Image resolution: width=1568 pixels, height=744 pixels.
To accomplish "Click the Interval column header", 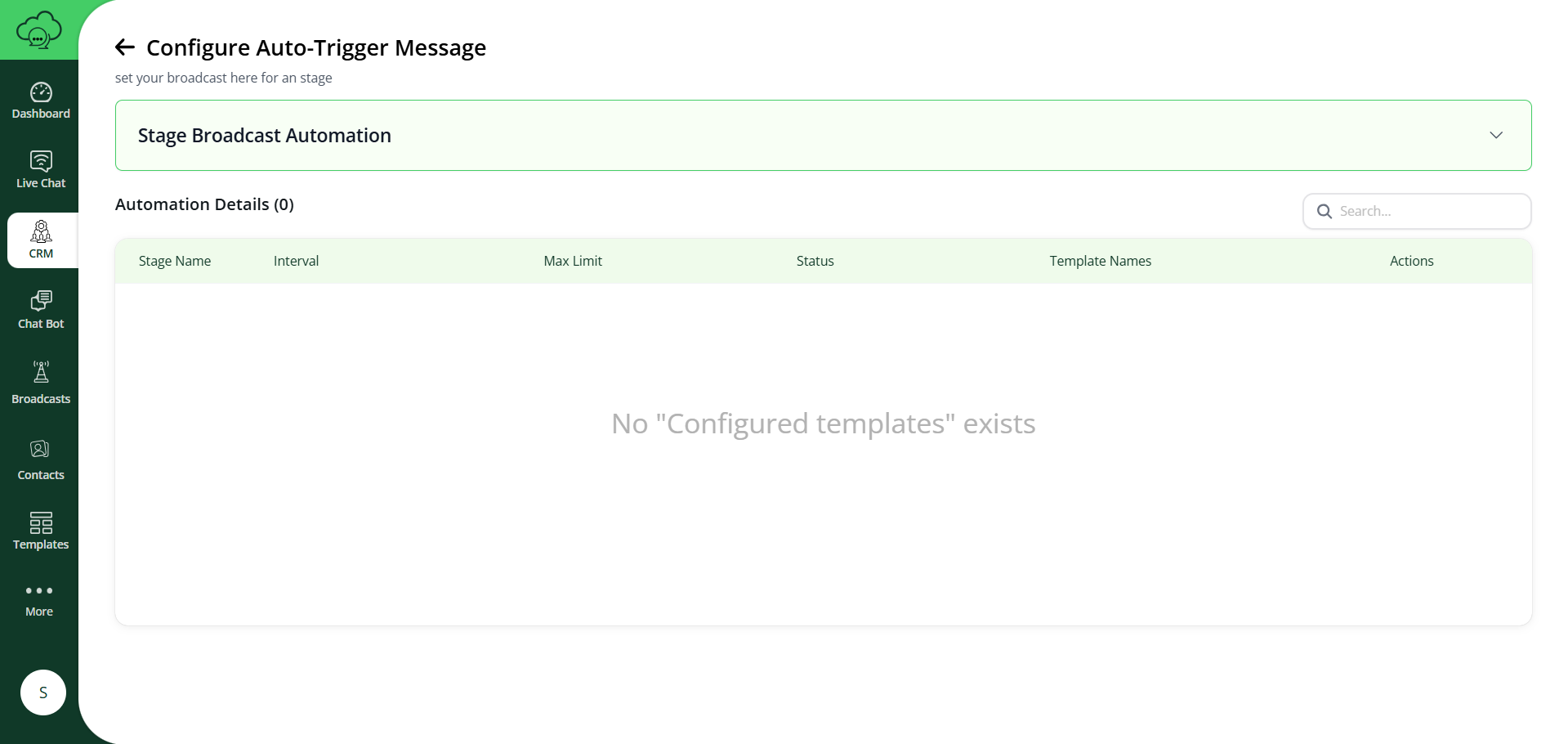I will 296,261.
